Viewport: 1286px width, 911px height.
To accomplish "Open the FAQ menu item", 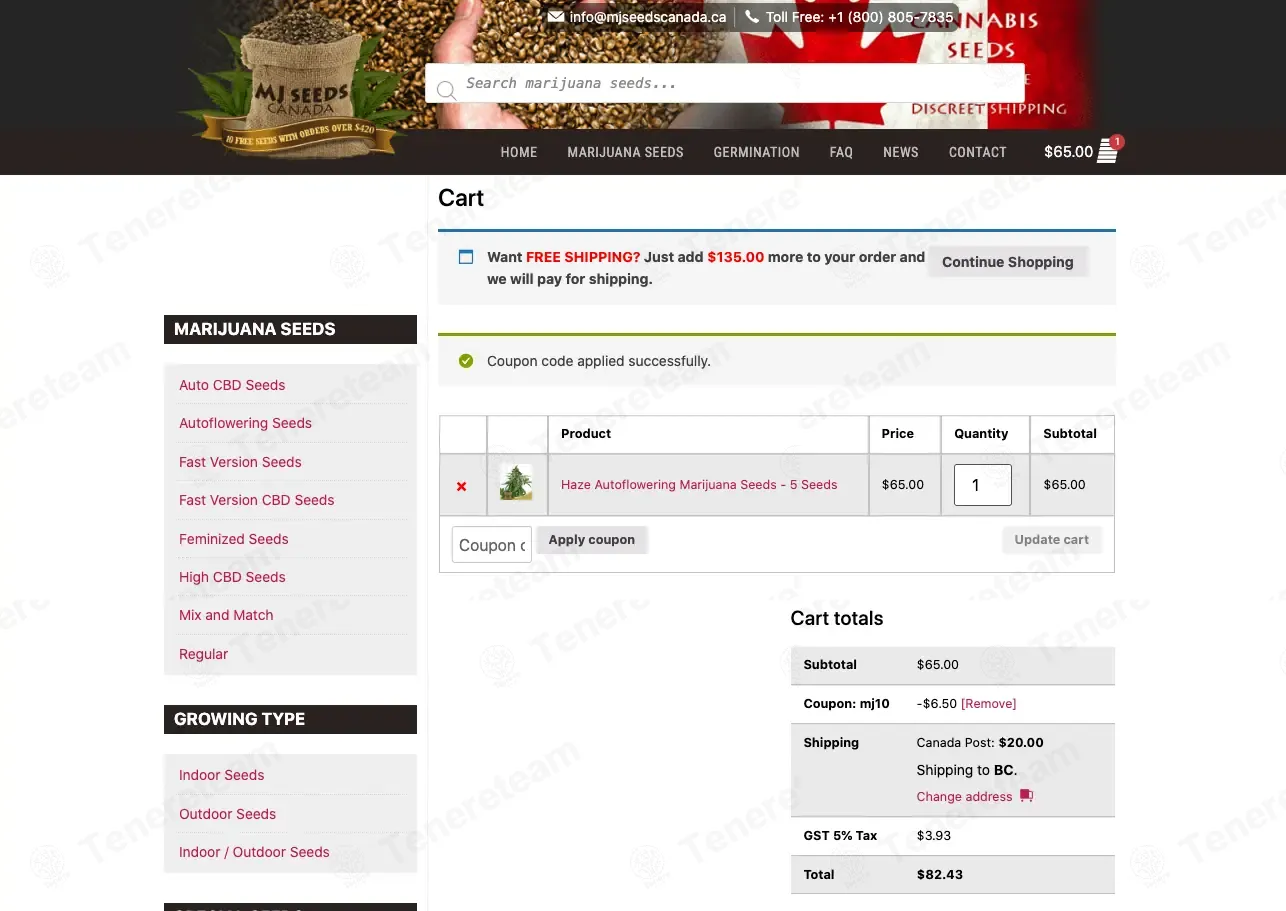I will 841,152.
